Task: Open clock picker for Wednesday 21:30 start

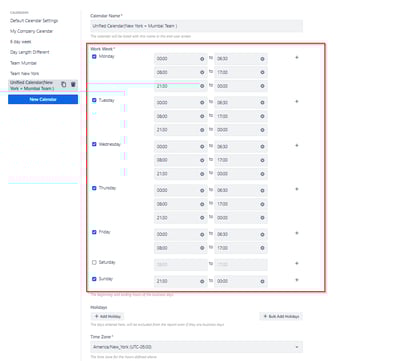Action: (x=202, y=174)
